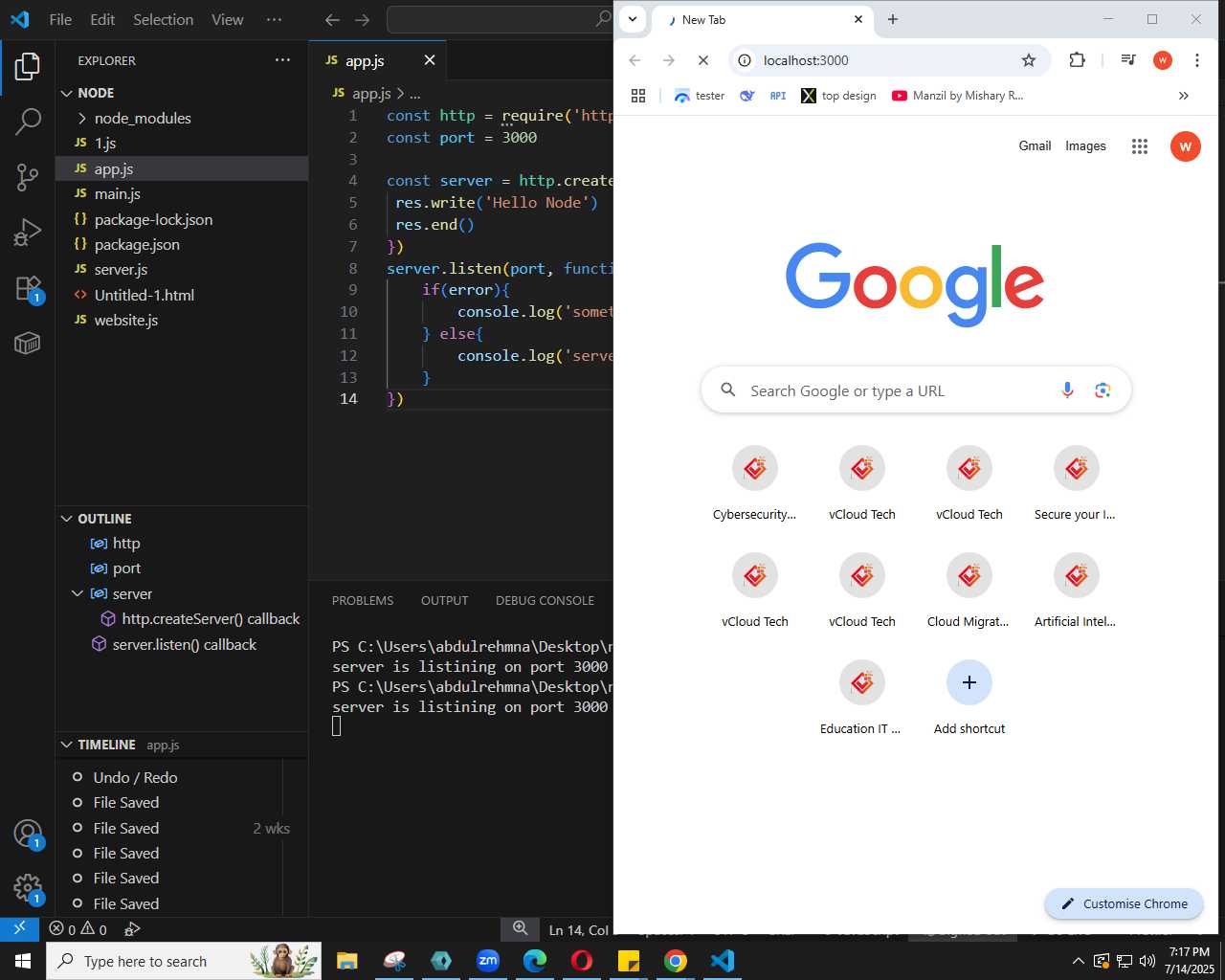Click the Customise Chrome button
Image resolution: width=1225 pixels, height=980 pixels.
tap(1125, 903)
